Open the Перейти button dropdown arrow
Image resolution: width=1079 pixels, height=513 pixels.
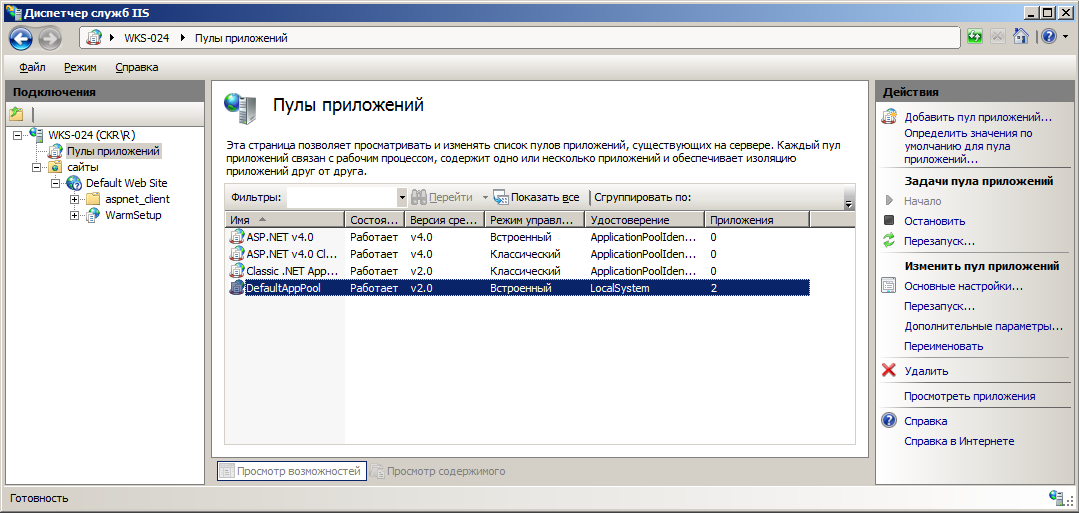click(484, 198)
